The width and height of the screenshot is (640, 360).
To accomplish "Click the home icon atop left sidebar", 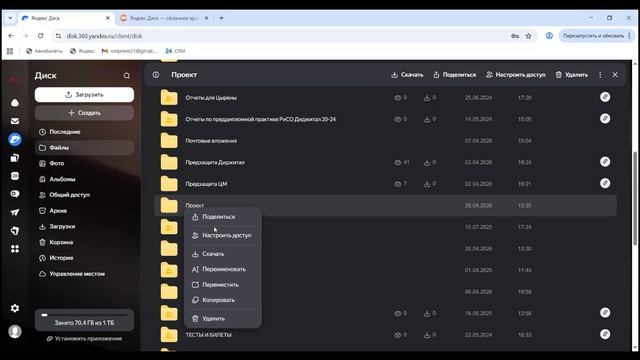I will click(x=15, y=102).
